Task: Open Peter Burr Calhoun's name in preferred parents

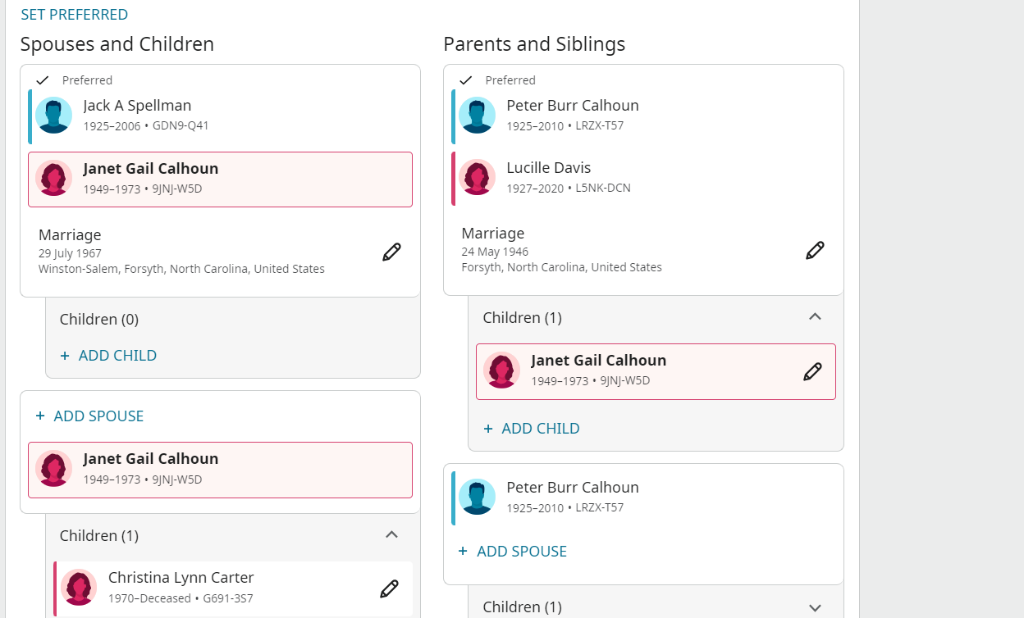Action: coord(572,105)
